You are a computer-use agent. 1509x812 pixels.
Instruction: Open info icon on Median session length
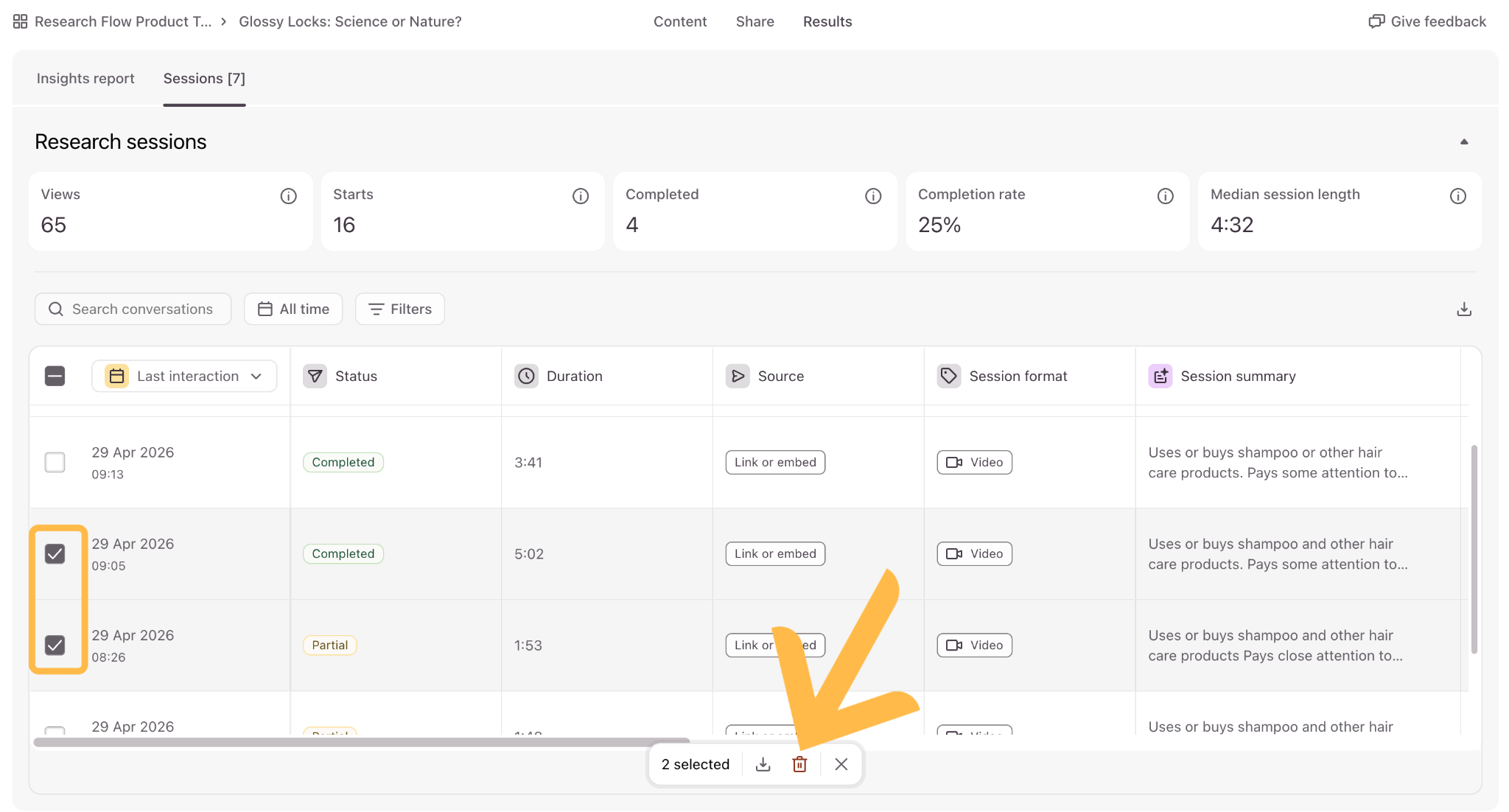[1457, 196]
